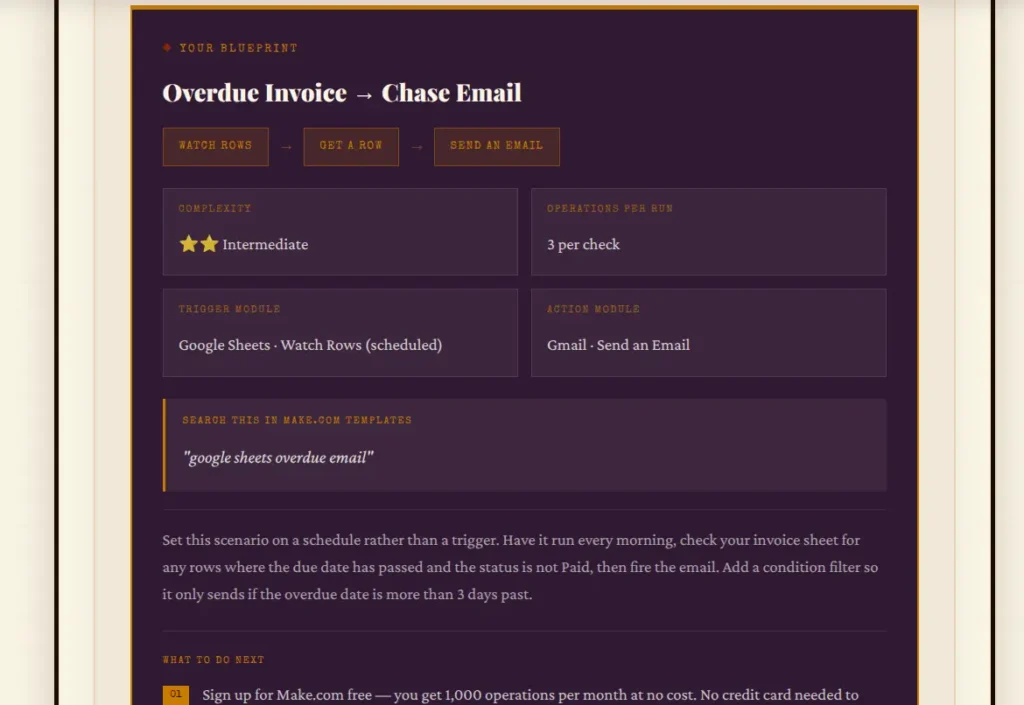This screenshot has height=705, width=1024.
Task: Click the second gold complexity star
Action: [208, 244]
